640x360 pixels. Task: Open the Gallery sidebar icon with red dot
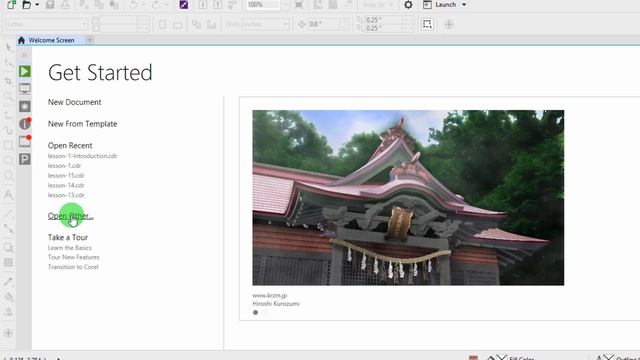(x=24, y=142)
